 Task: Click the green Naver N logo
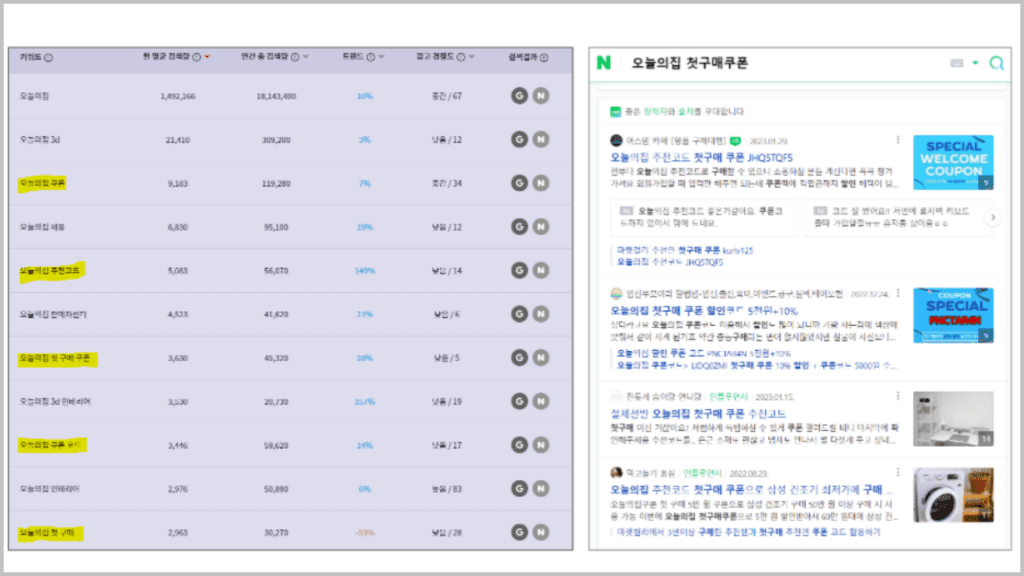[x=604, y=63]
